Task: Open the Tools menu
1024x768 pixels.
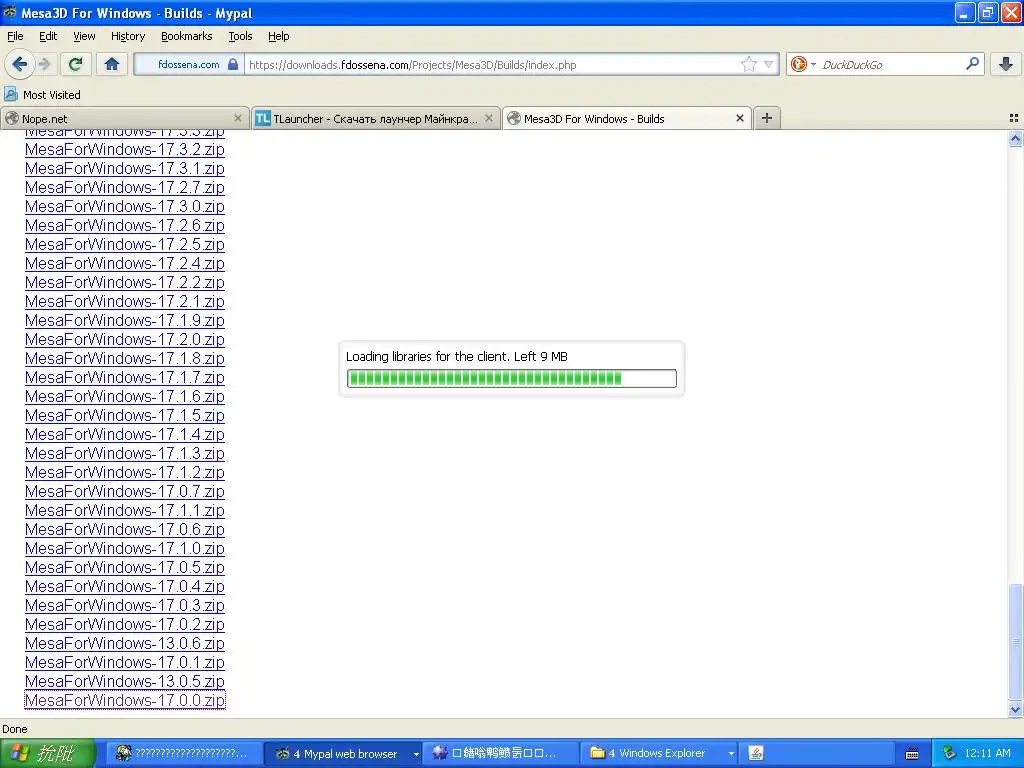Action: pos(240,36)
